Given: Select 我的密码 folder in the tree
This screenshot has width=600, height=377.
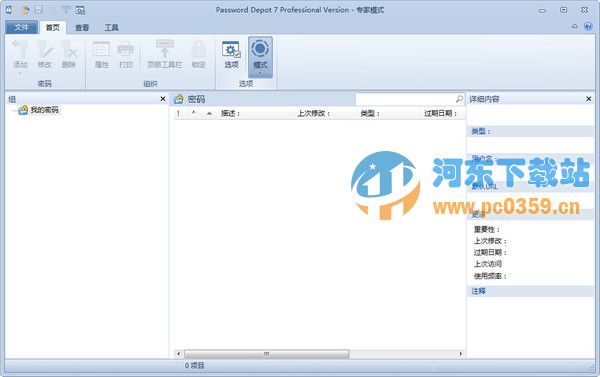Looking at the screenshot, I should [44, 110].
